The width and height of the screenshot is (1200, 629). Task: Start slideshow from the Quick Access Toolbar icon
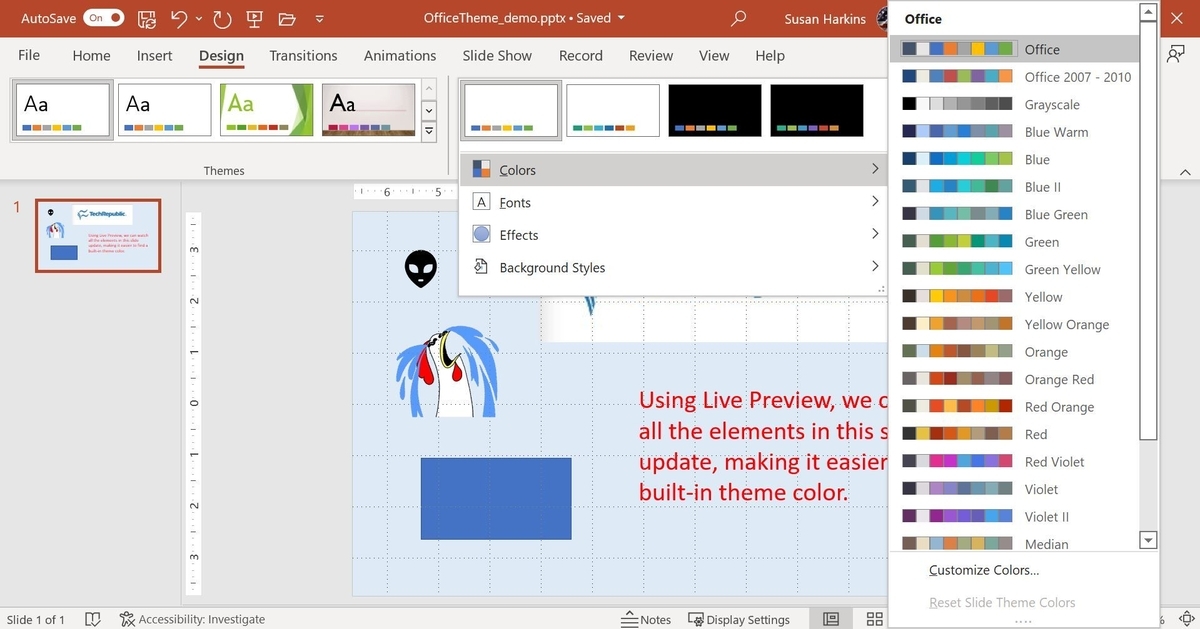coord(253,18)
